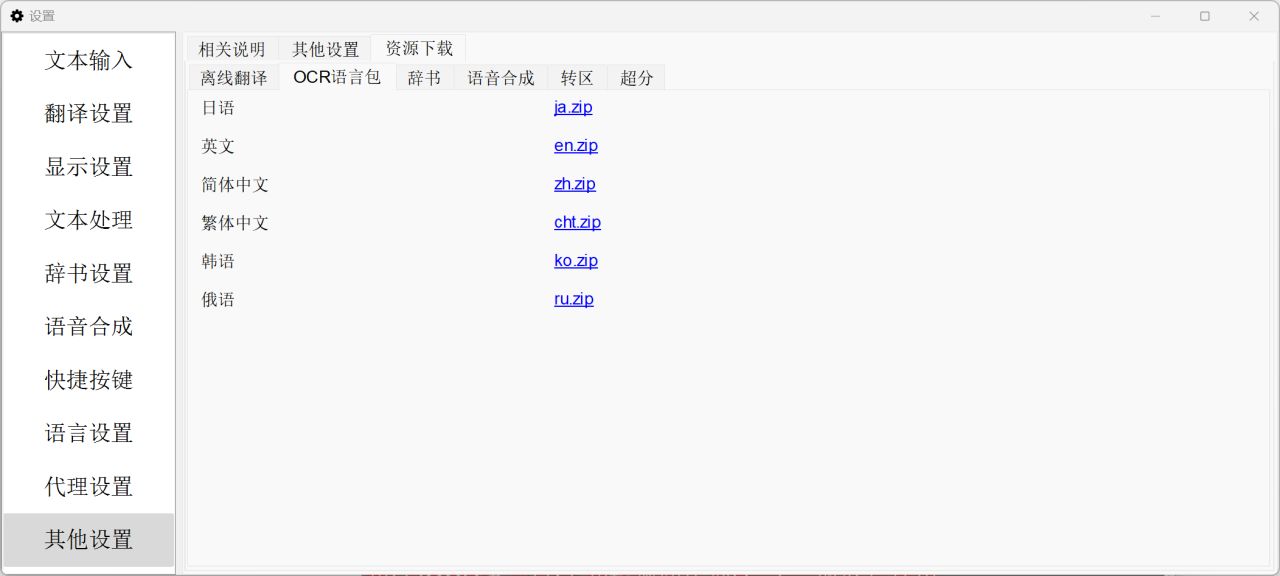Download zh.zip simplified Chinese pack
The image size is (1280, 576).
coord(575,184)
